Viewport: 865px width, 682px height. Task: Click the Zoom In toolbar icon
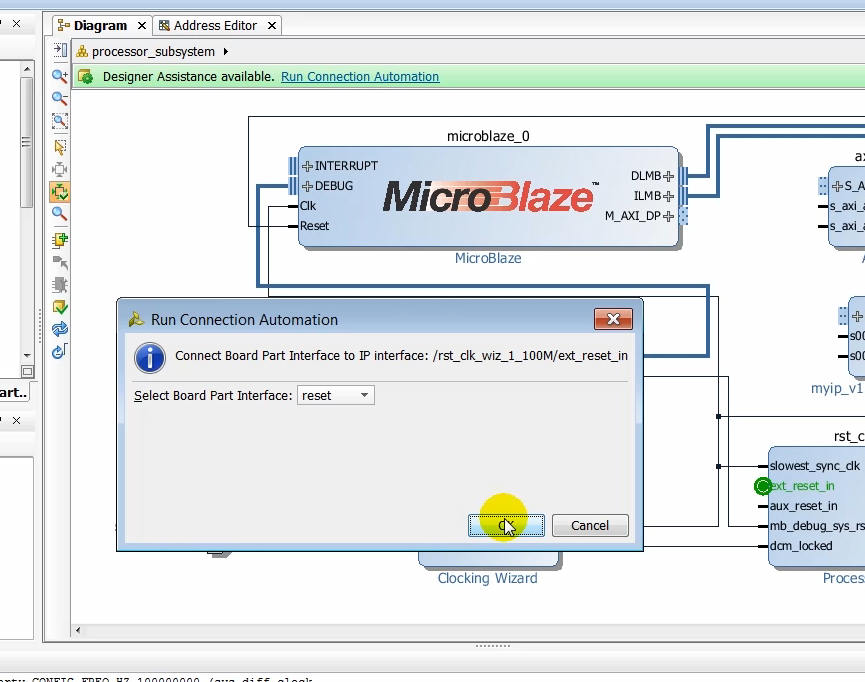pyautogui.click(x=60, y=76)
